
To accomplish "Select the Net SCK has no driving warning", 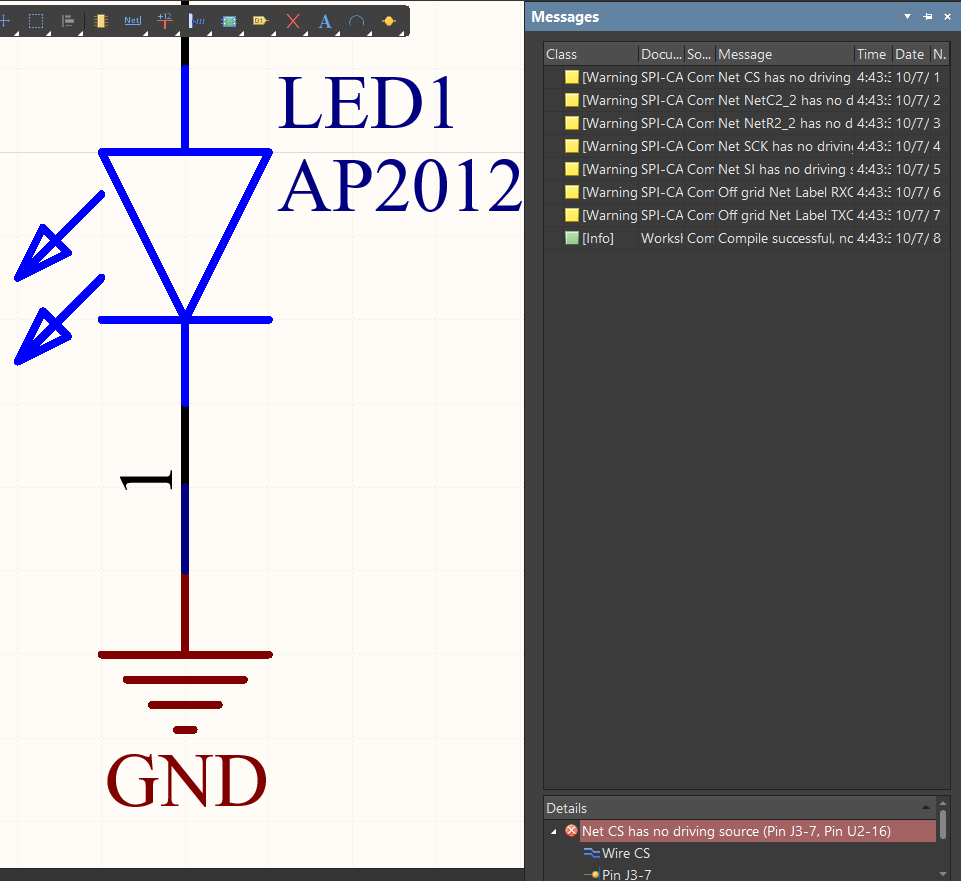I will click(x=746, y=146).
